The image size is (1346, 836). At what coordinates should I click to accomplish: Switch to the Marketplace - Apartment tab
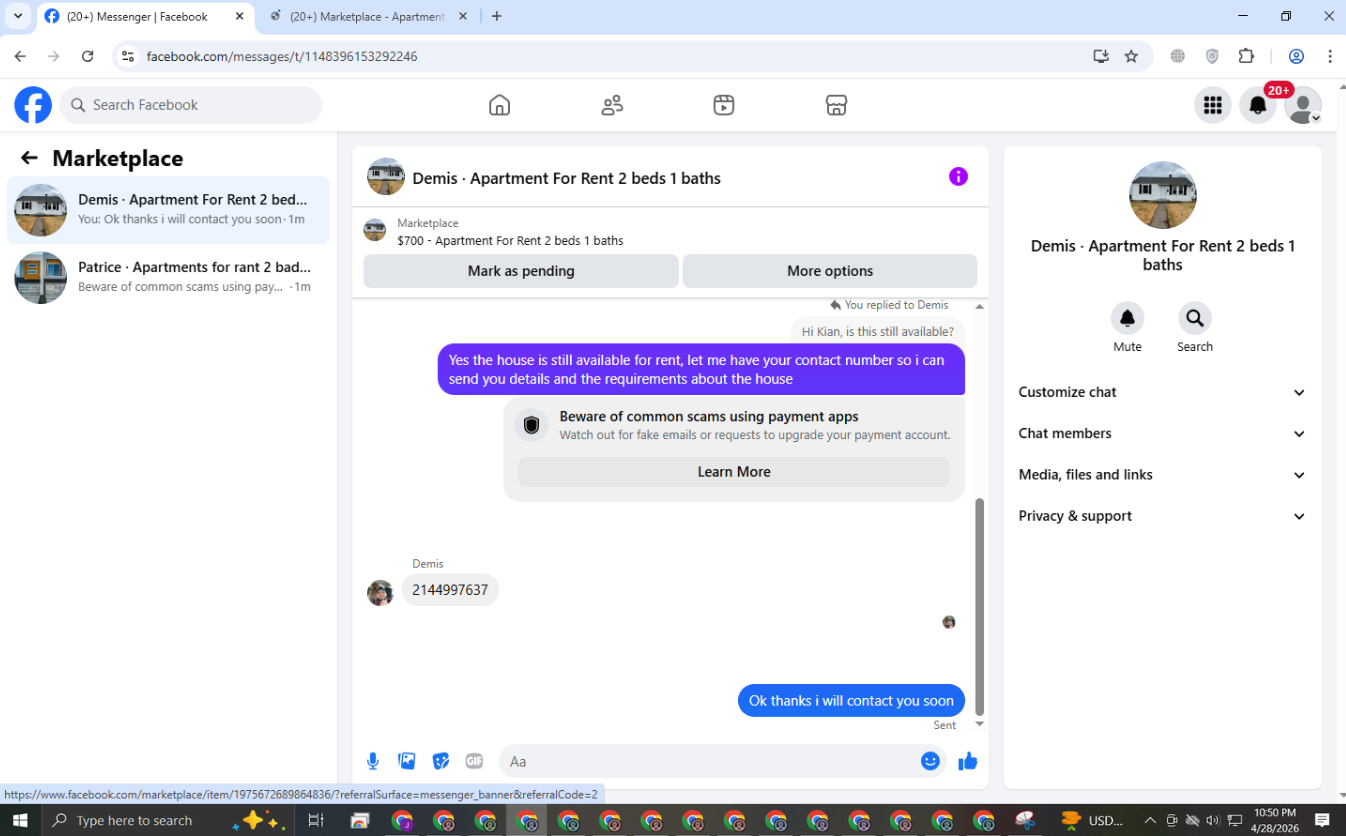point(367,16)
